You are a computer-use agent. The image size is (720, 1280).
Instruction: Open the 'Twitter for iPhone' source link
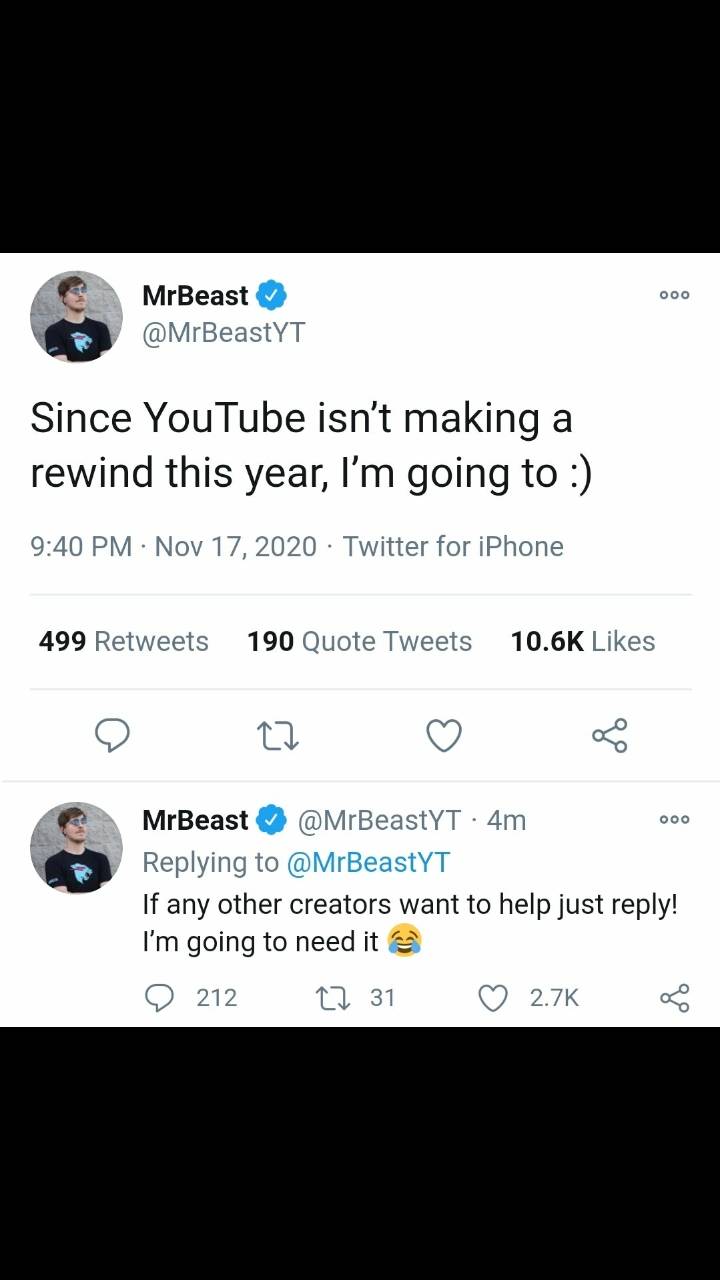tap(453, 547)
